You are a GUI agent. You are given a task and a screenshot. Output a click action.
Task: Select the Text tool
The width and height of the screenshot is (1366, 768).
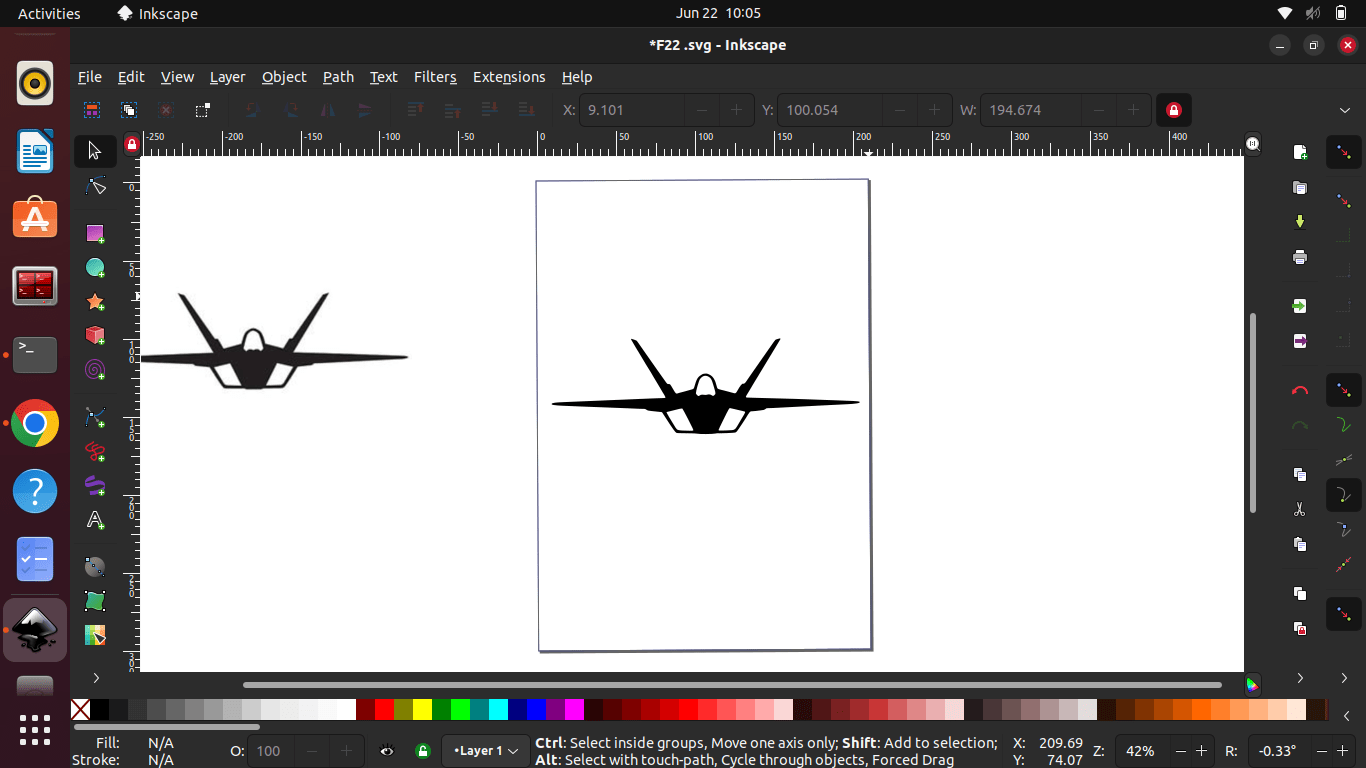tap(95, 520)
